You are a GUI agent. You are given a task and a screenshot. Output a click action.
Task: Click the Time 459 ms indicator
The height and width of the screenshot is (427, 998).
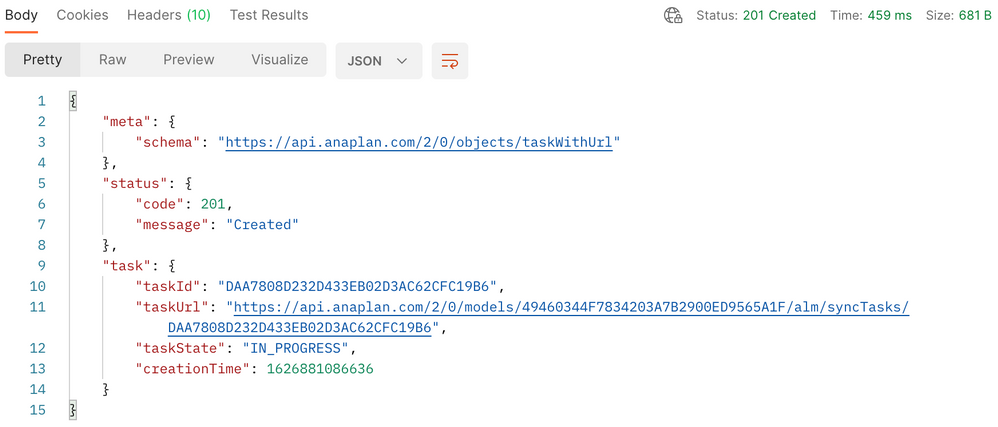pyautogui.click(x=871, y=15)
